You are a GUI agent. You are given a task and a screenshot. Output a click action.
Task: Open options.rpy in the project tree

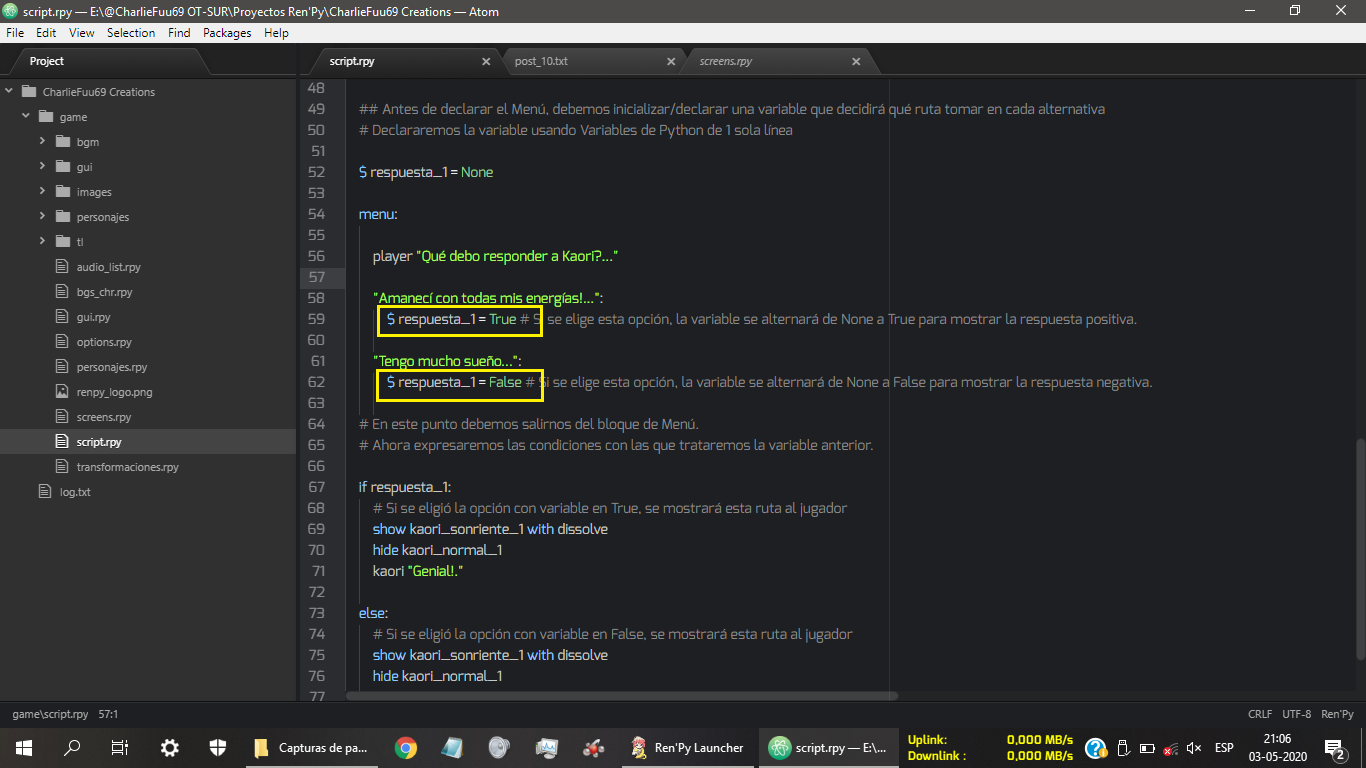click(x=104, y=342)
